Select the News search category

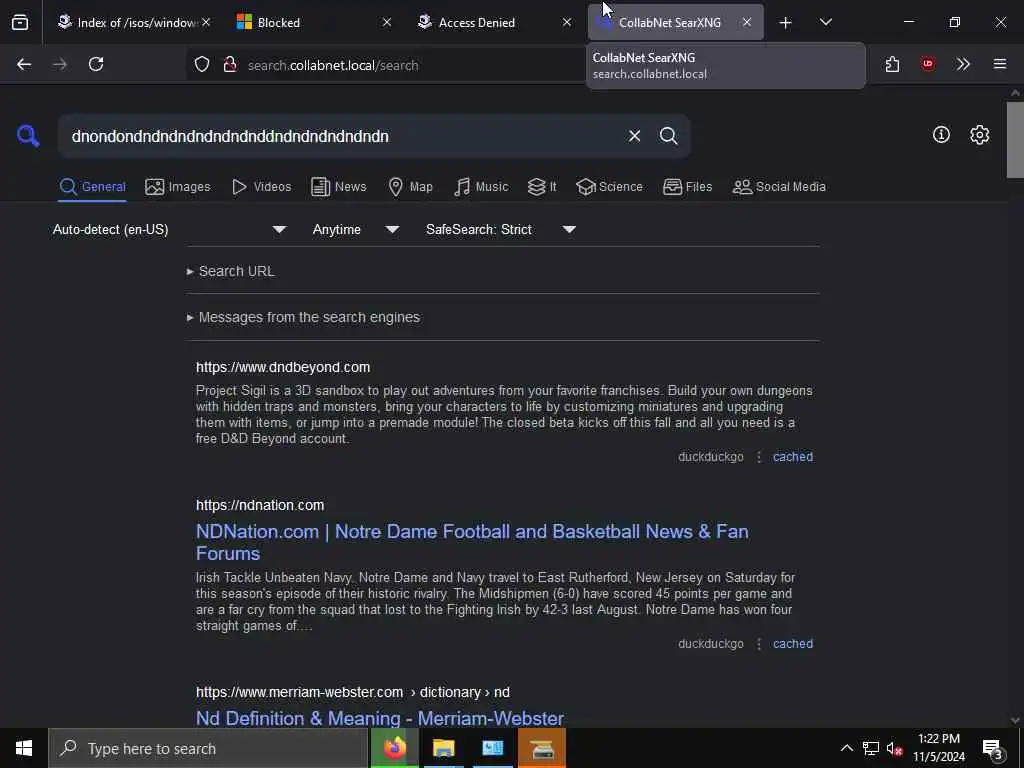click(x=338, y=187)
